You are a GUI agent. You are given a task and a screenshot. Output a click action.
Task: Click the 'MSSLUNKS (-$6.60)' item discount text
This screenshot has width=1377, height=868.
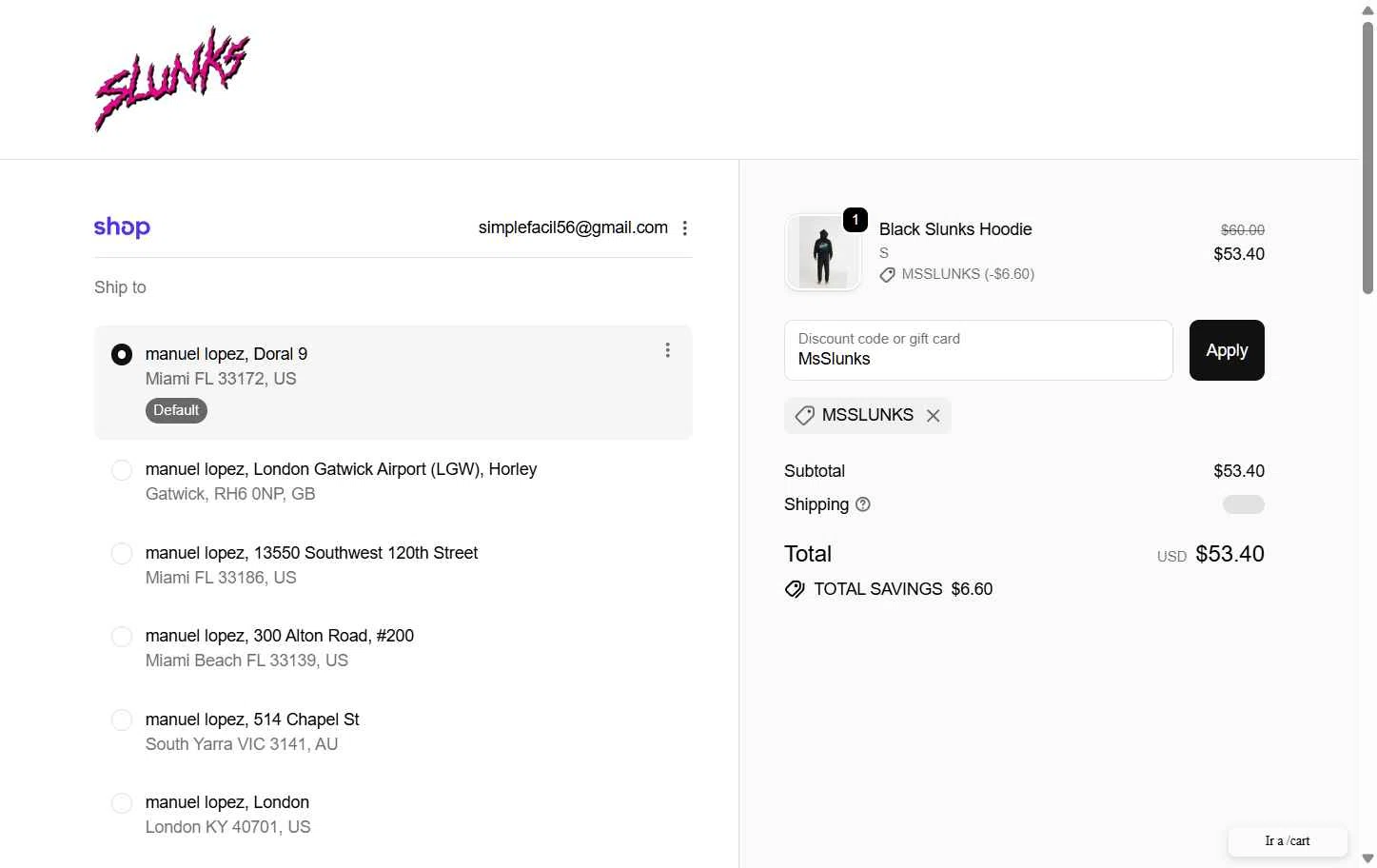point(968,274)
